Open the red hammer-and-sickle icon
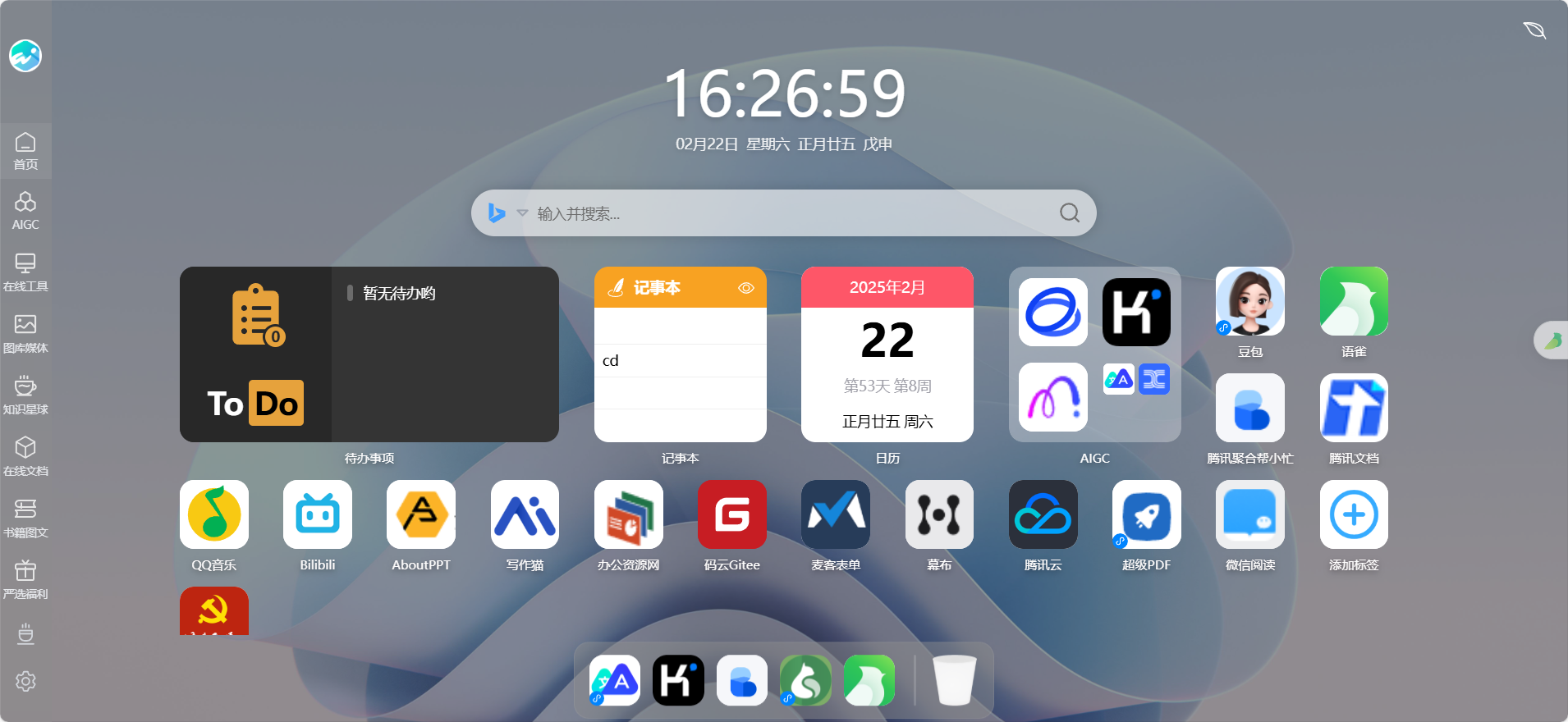1568x722 pixels. (x=214, y=611)
